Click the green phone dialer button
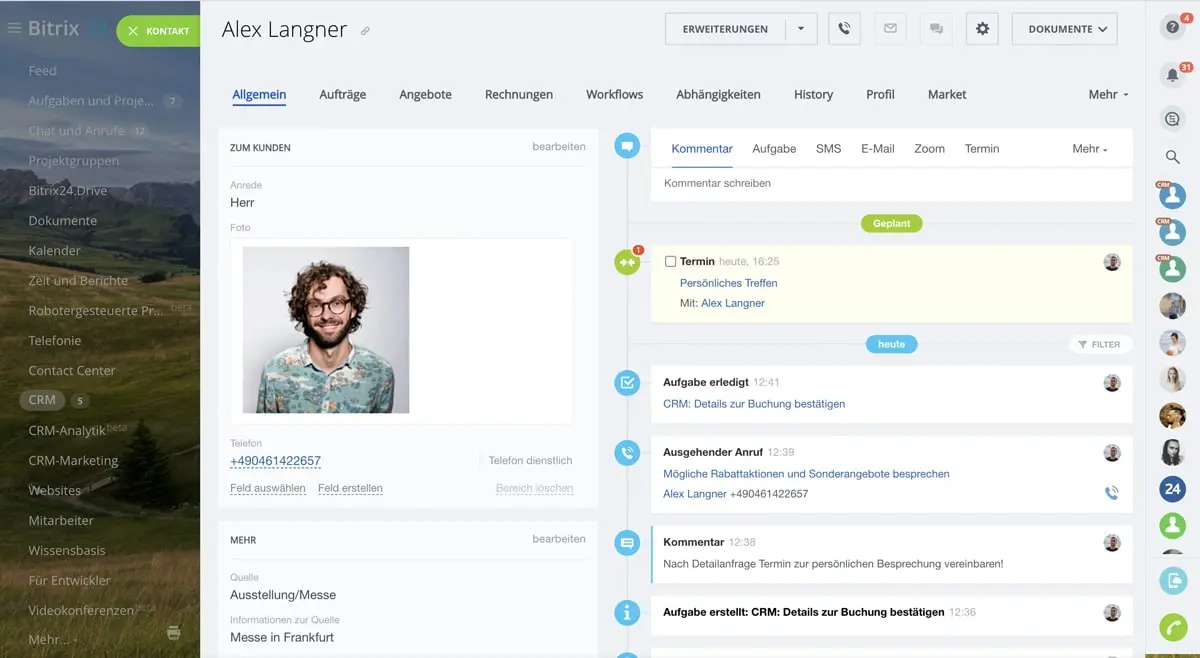Screen dimensions: 1200x658 tap(1173, 627)
